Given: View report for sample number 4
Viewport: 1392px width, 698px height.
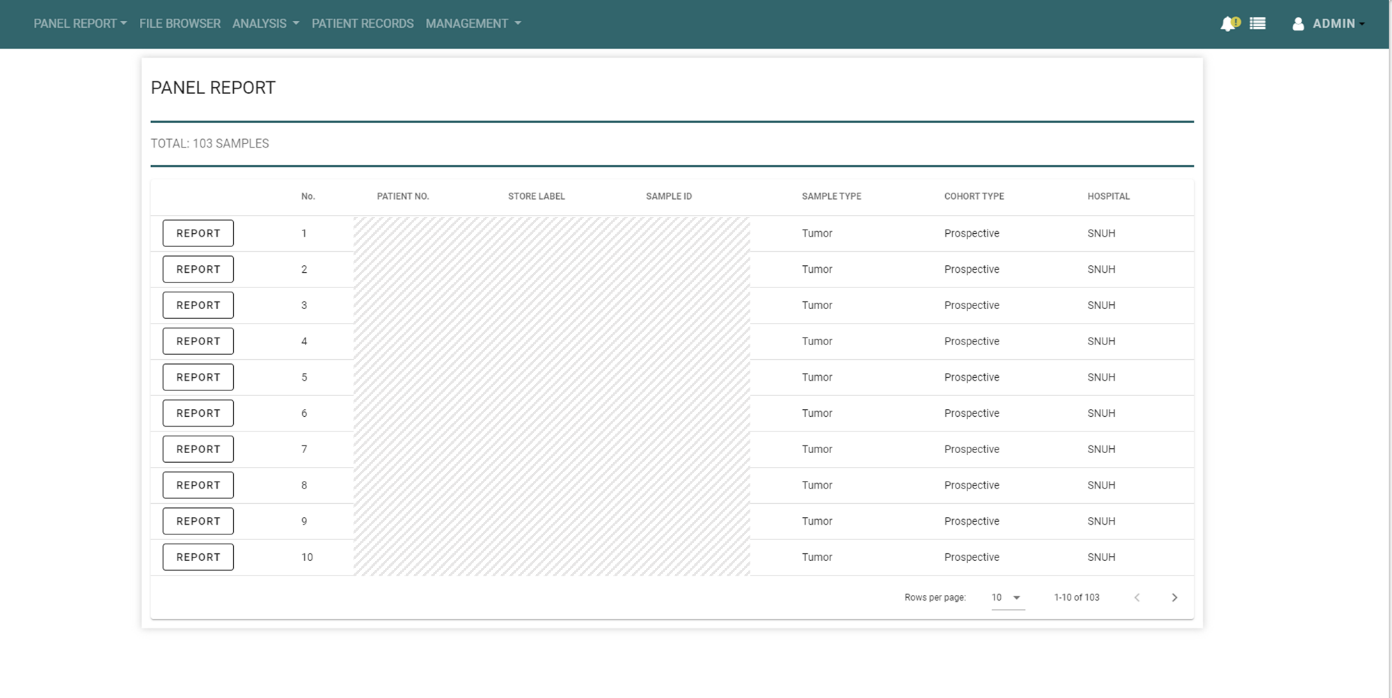Looking at the screenshot, I should click(x=198, y=342).
